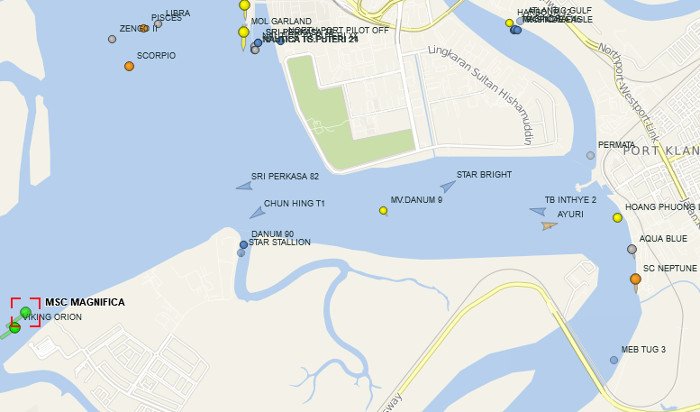Select the DANUM 90 blue vessel marker
The height and width of the screenshot is (412, 700).
(x=243, y=245)
